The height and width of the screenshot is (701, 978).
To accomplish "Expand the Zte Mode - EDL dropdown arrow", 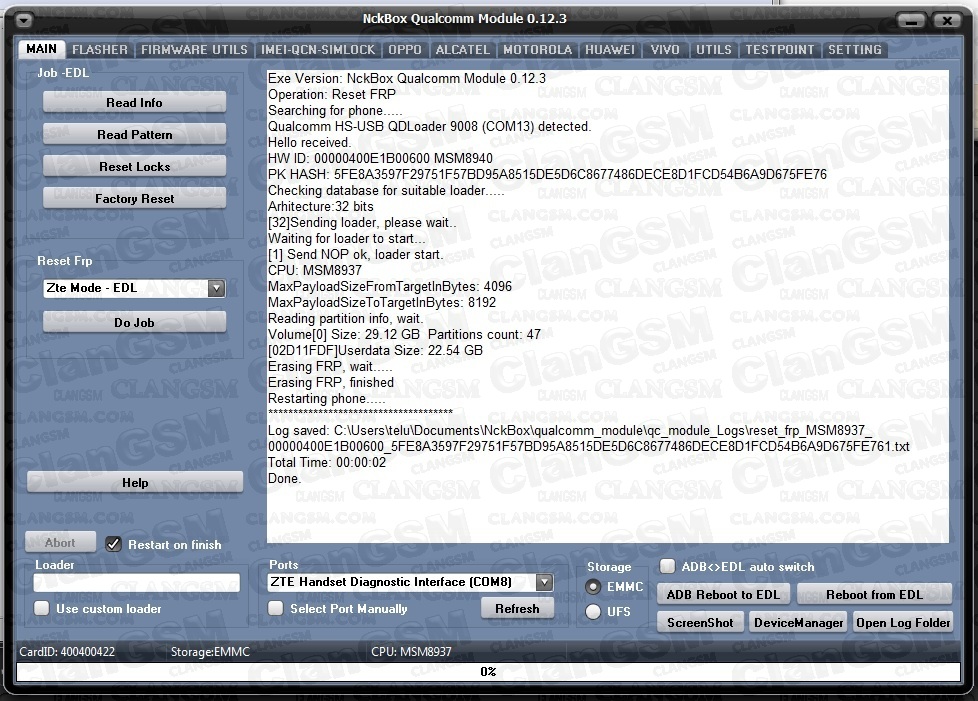I will point(216,288).
